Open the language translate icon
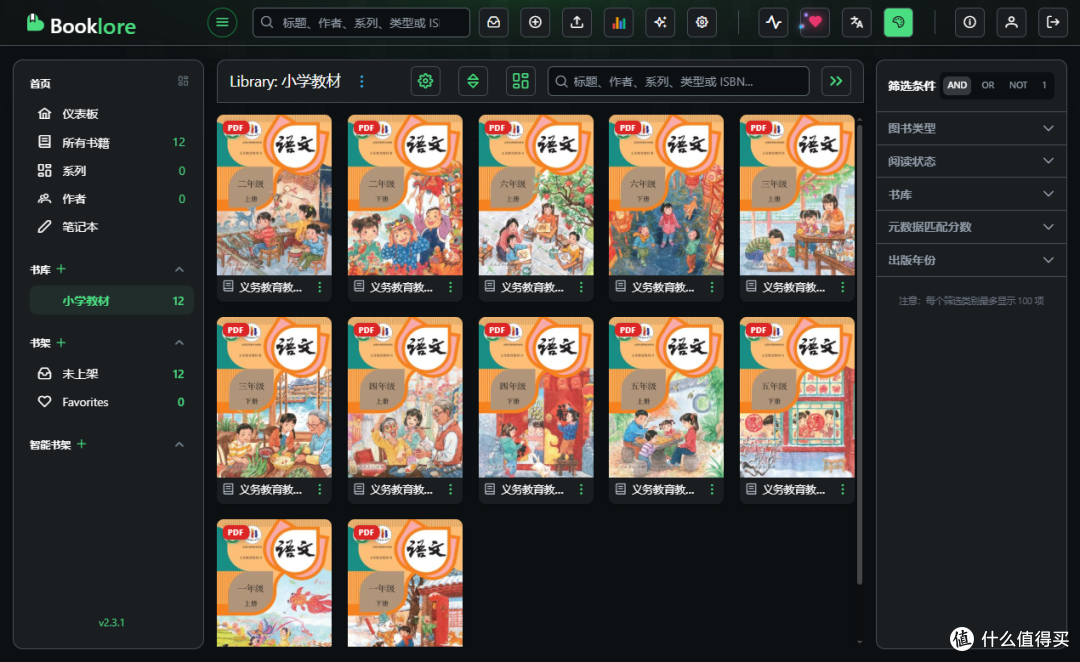This screenshot has height=662, width=1080. (856, 23)
